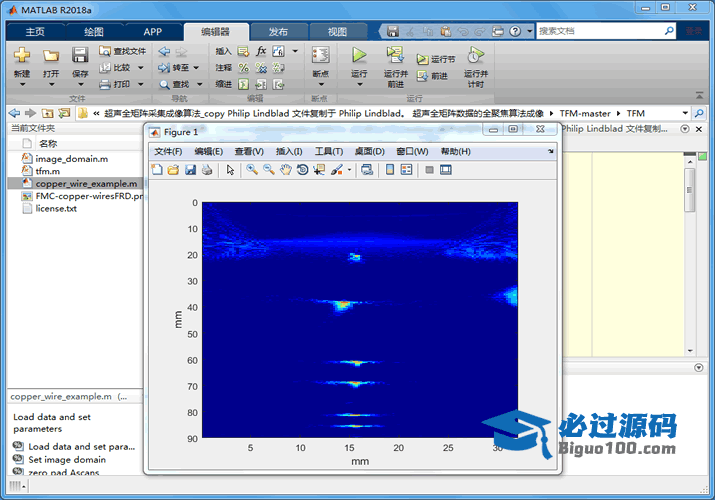Click the 前进 (Advance) button
715x500 pixels.
[x=431, y=76]
